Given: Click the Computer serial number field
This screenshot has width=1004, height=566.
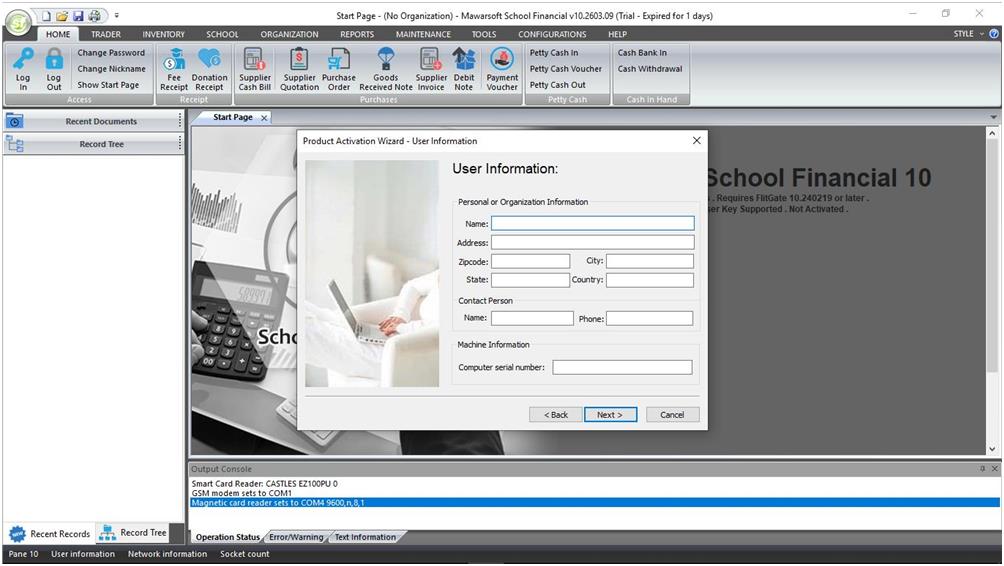Looking at the screenshot, I should click(x=622, y=367).
